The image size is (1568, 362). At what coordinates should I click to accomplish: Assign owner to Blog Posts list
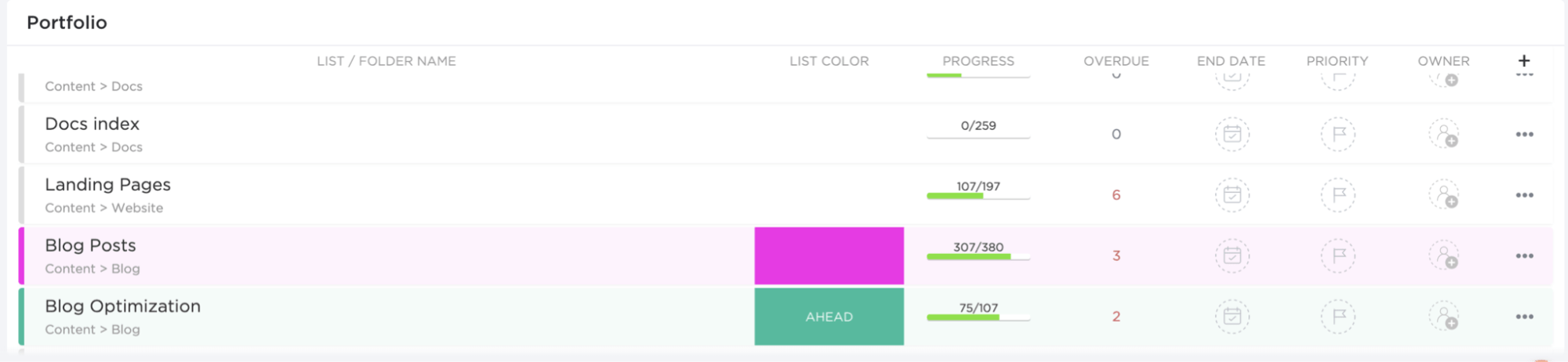pos(1443,255)
